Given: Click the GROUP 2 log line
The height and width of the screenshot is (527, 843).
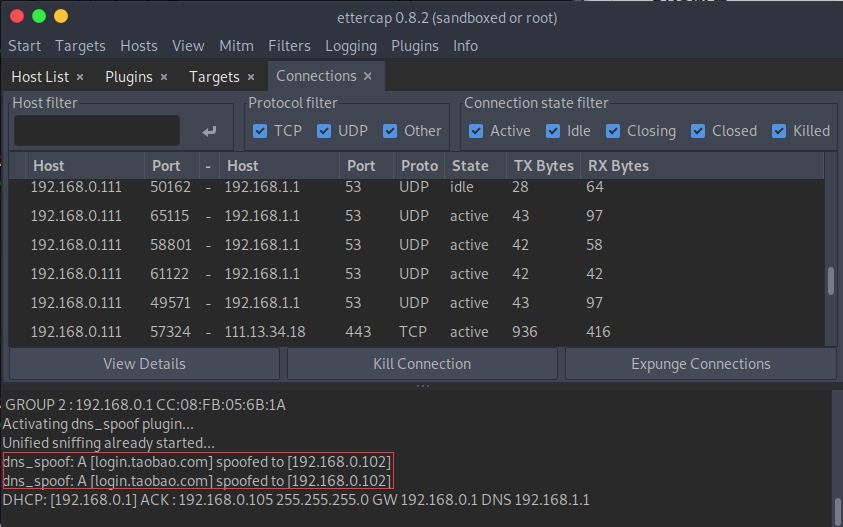Looking at the screenshot, I should point(145,405).
